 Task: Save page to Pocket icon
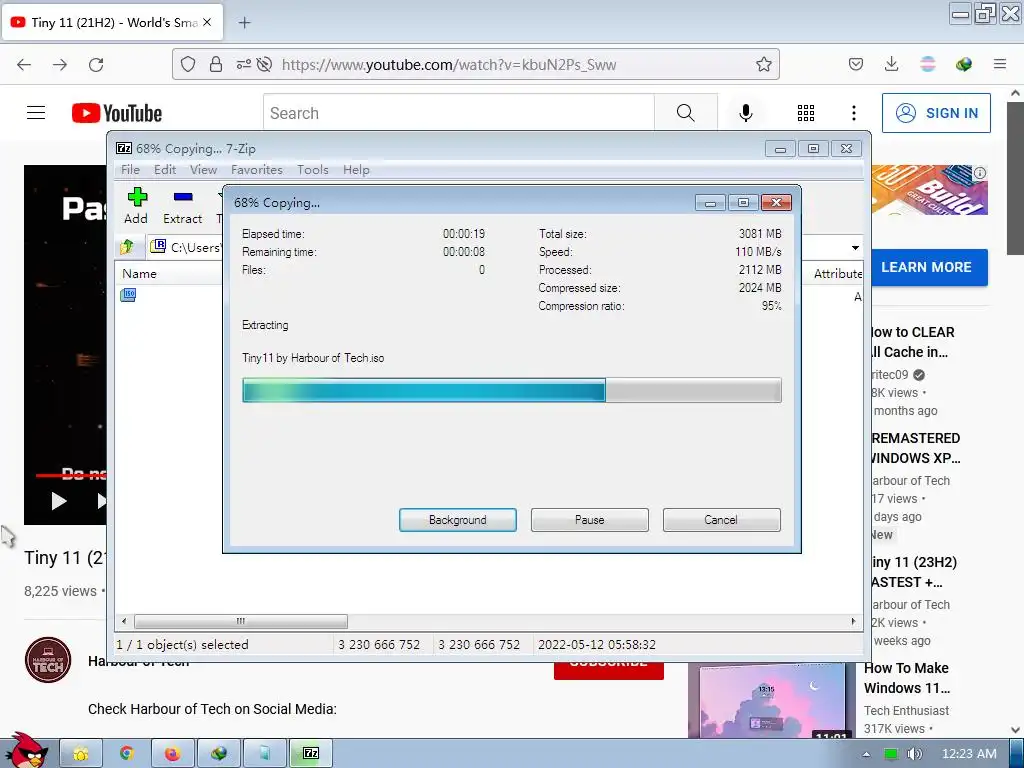856,64
